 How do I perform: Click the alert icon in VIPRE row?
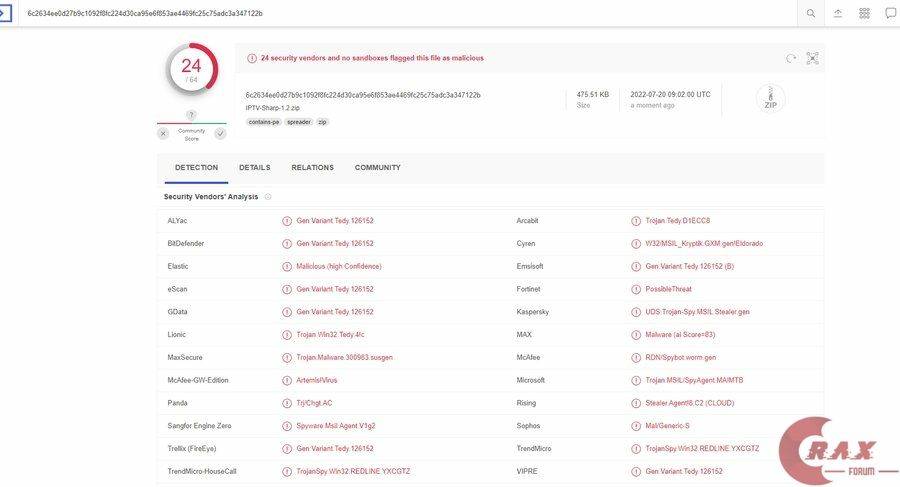tap(636, 471)
